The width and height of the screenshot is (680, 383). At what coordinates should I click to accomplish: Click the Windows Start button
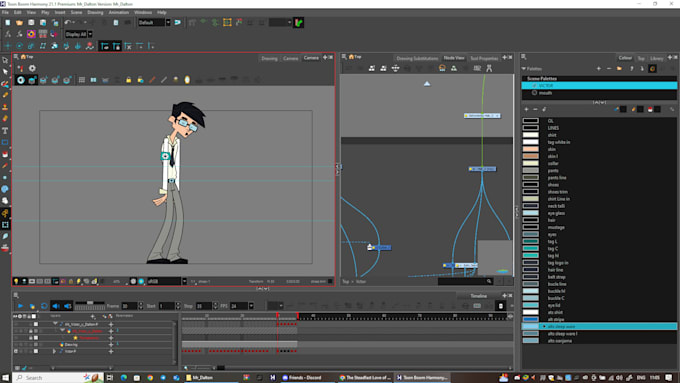(x=6, y=378)
